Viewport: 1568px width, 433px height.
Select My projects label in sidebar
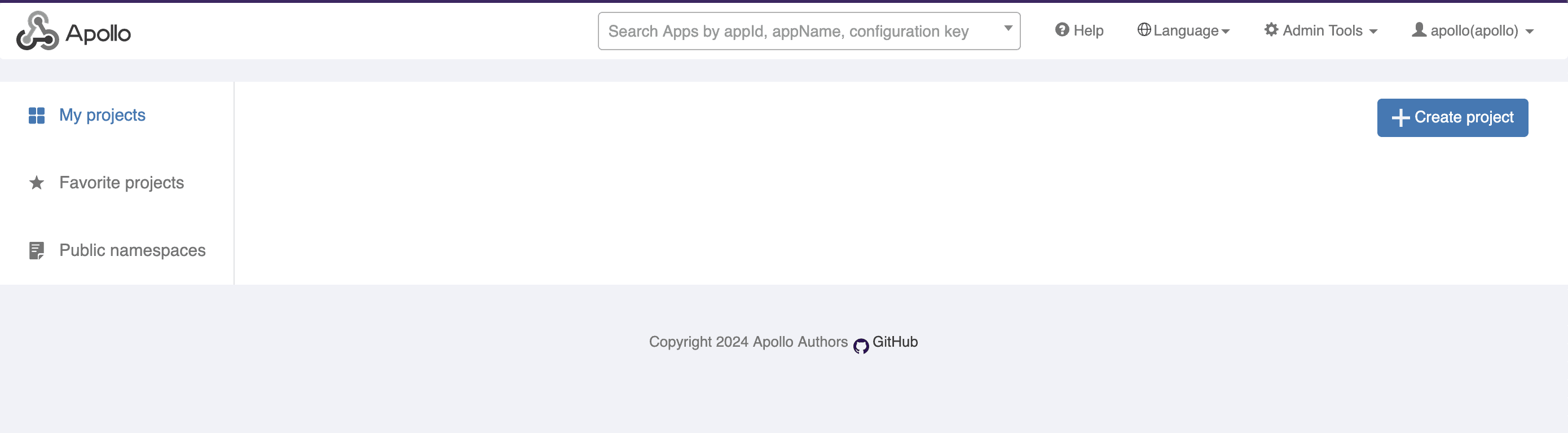point(102,116)
